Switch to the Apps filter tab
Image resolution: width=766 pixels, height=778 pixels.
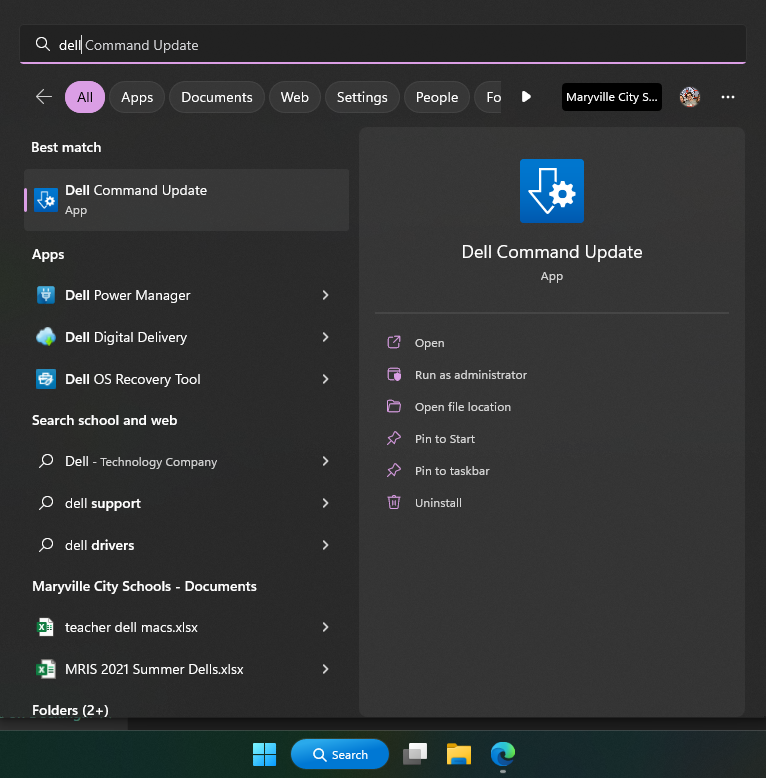pyautogui.click(x=137, y=97)
